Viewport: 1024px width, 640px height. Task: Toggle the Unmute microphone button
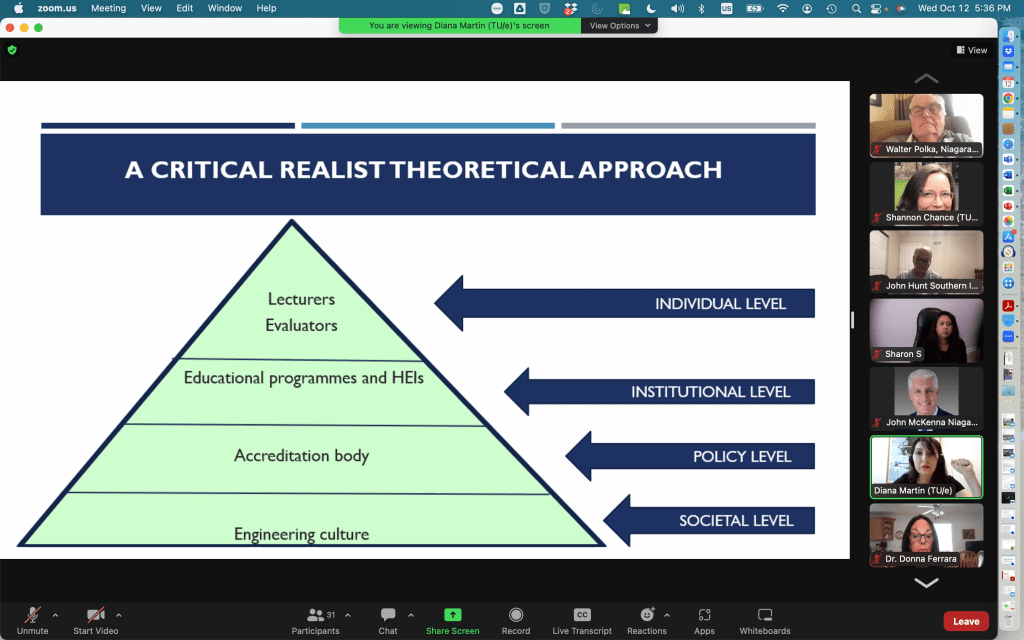click(x=32, y=615)
